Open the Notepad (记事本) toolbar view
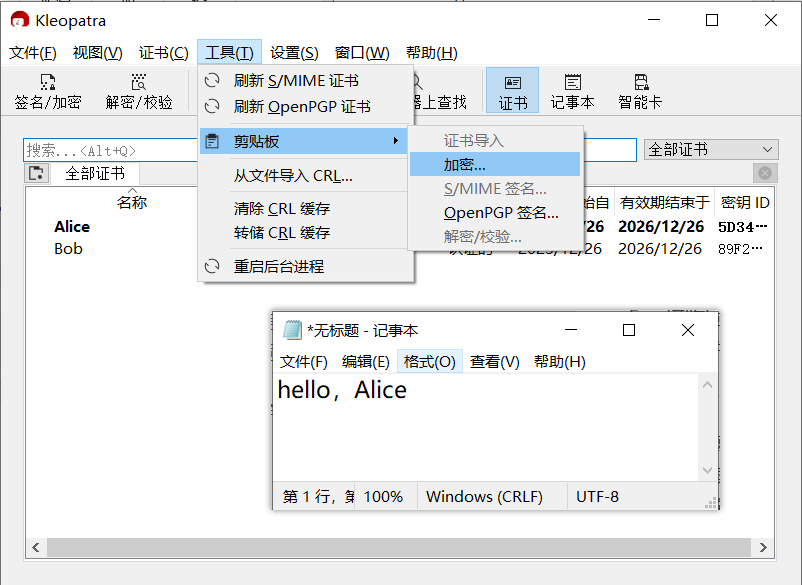This screenshot has height=585, width=802. click(572, 91)
